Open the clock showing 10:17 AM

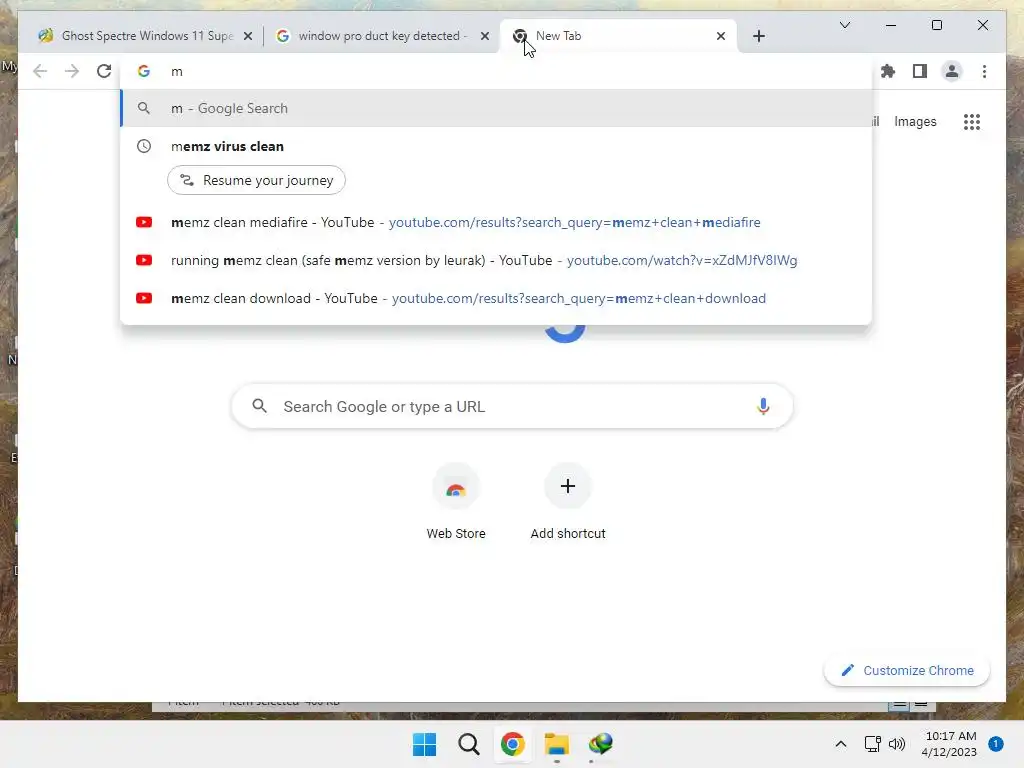950,744
